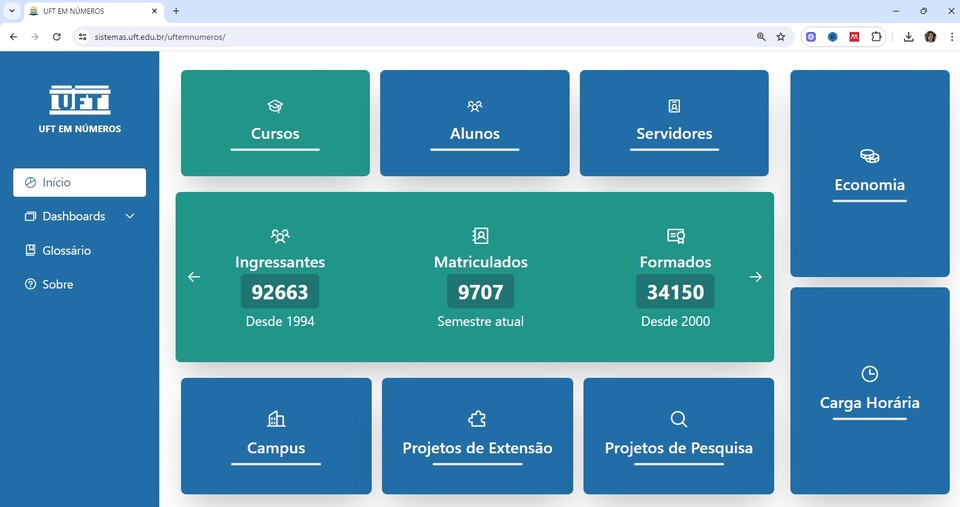Open Glossário from the sidebar
This screenshot has height=507, width=960.
pos(66,250)
